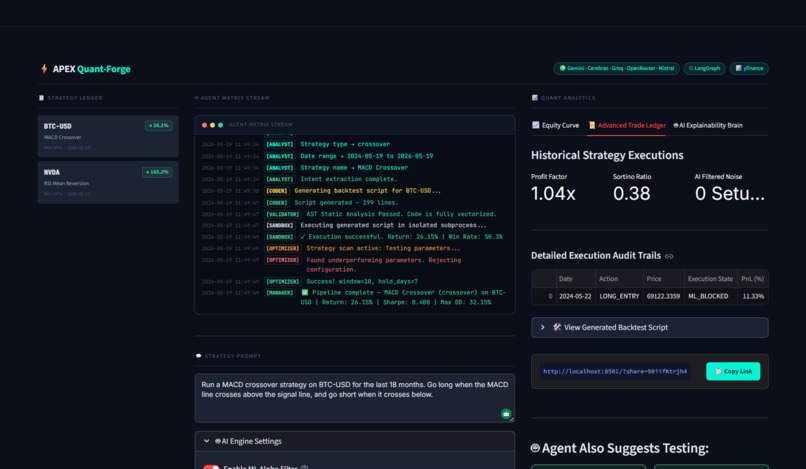
Task: Click the robot icon beside Agent Also Suggests Testing
Action: [x=535, y=448]
